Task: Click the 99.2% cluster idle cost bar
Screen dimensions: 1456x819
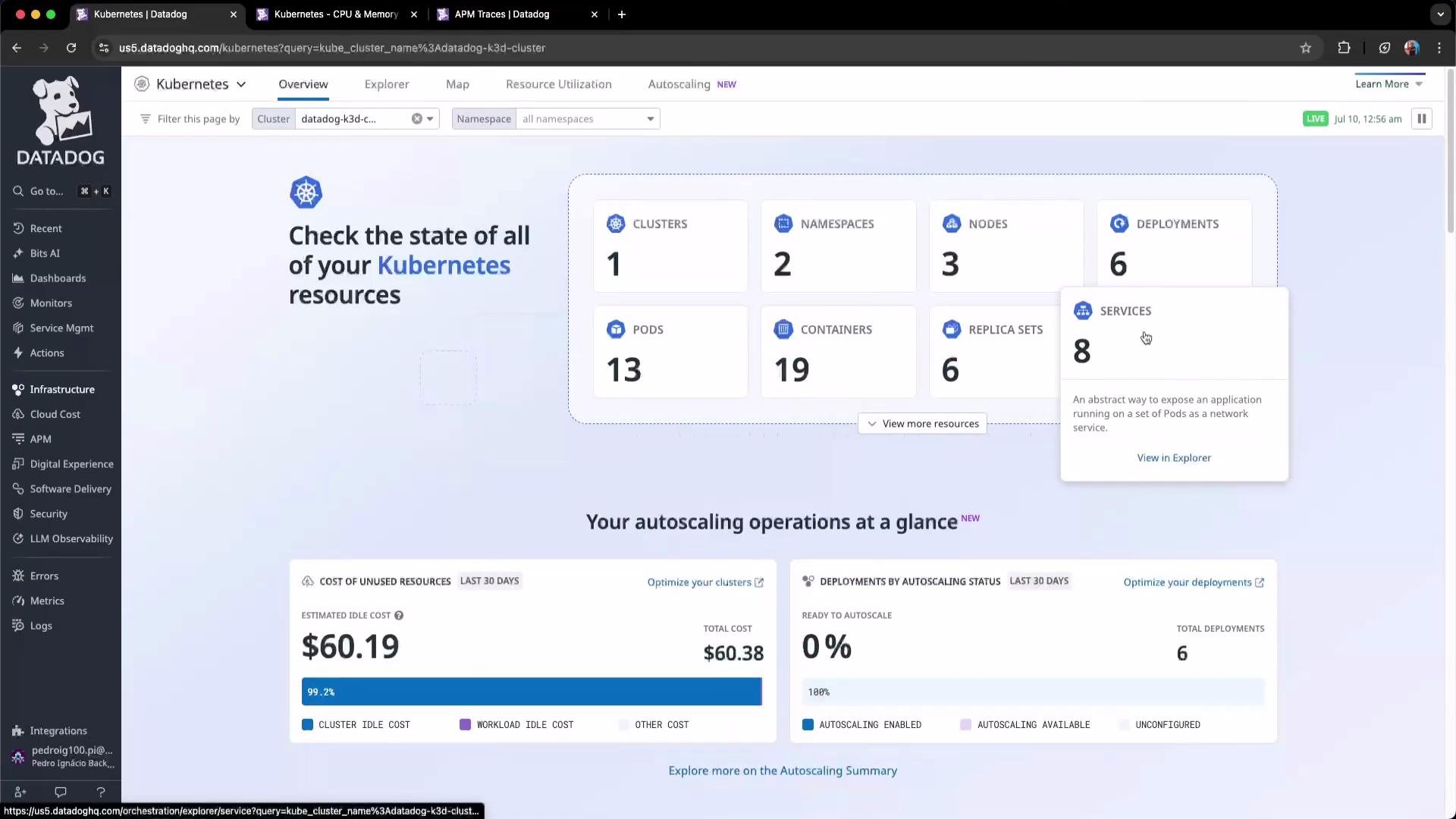Action: pos(532,692)
